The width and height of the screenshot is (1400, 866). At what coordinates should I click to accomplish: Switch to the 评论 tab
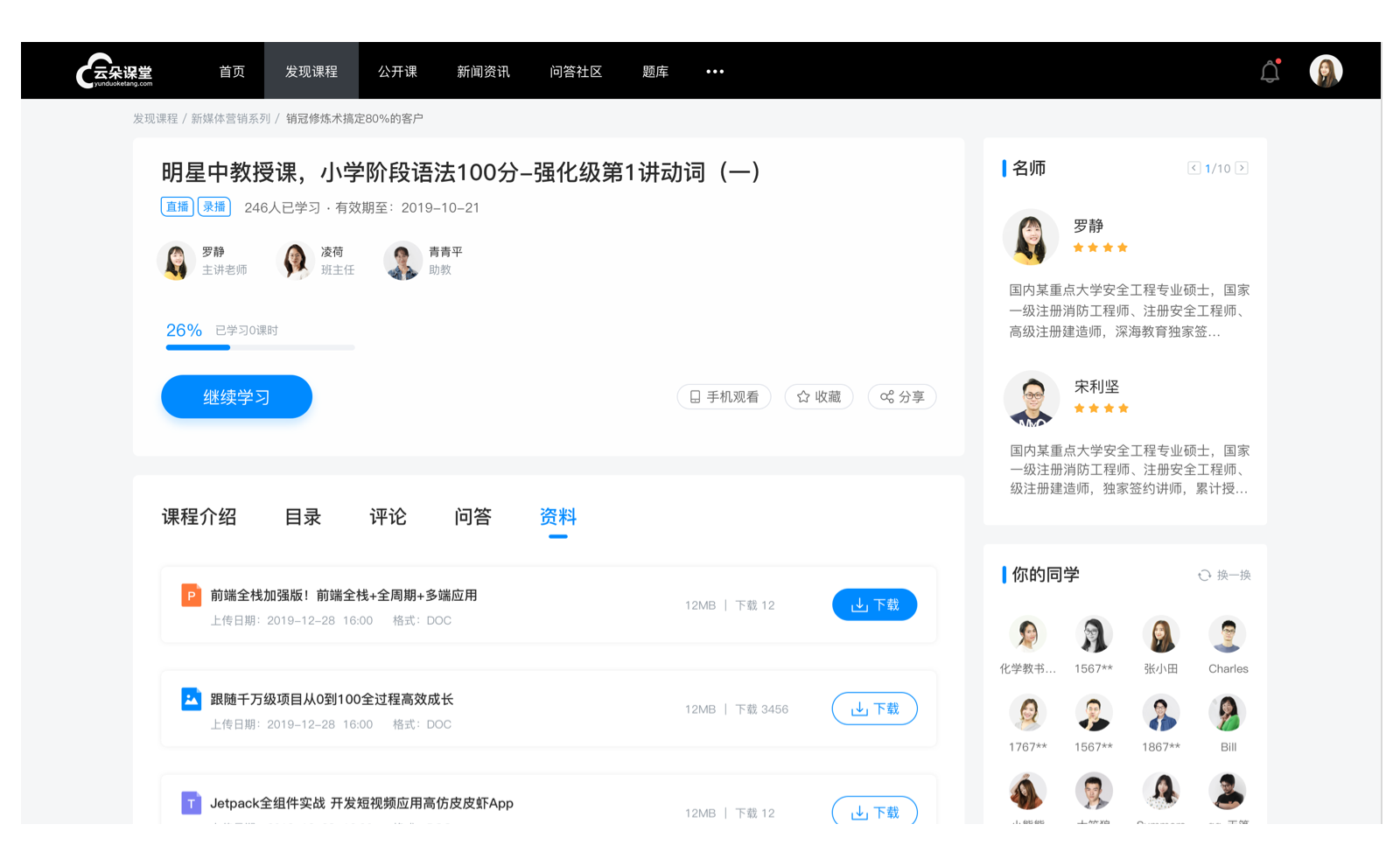(x=387, y=516)
